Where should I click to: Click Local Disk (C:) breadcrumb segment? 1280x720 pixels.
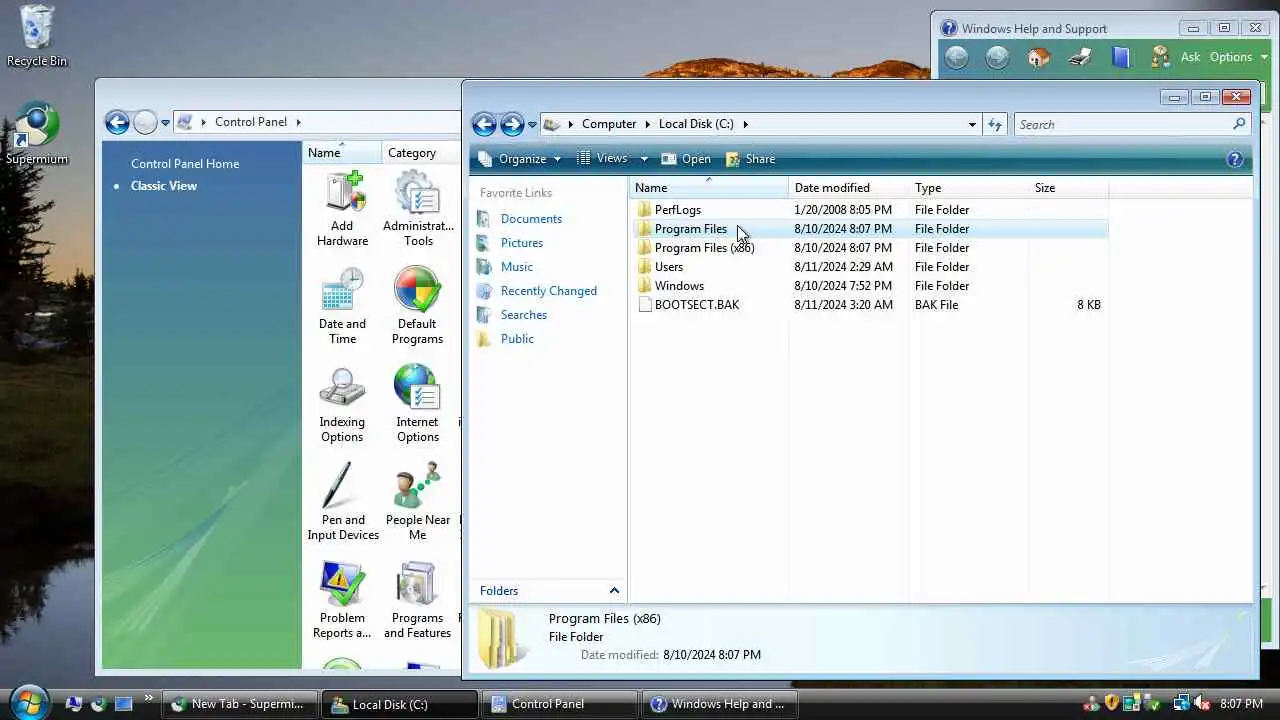pos(696,124)
